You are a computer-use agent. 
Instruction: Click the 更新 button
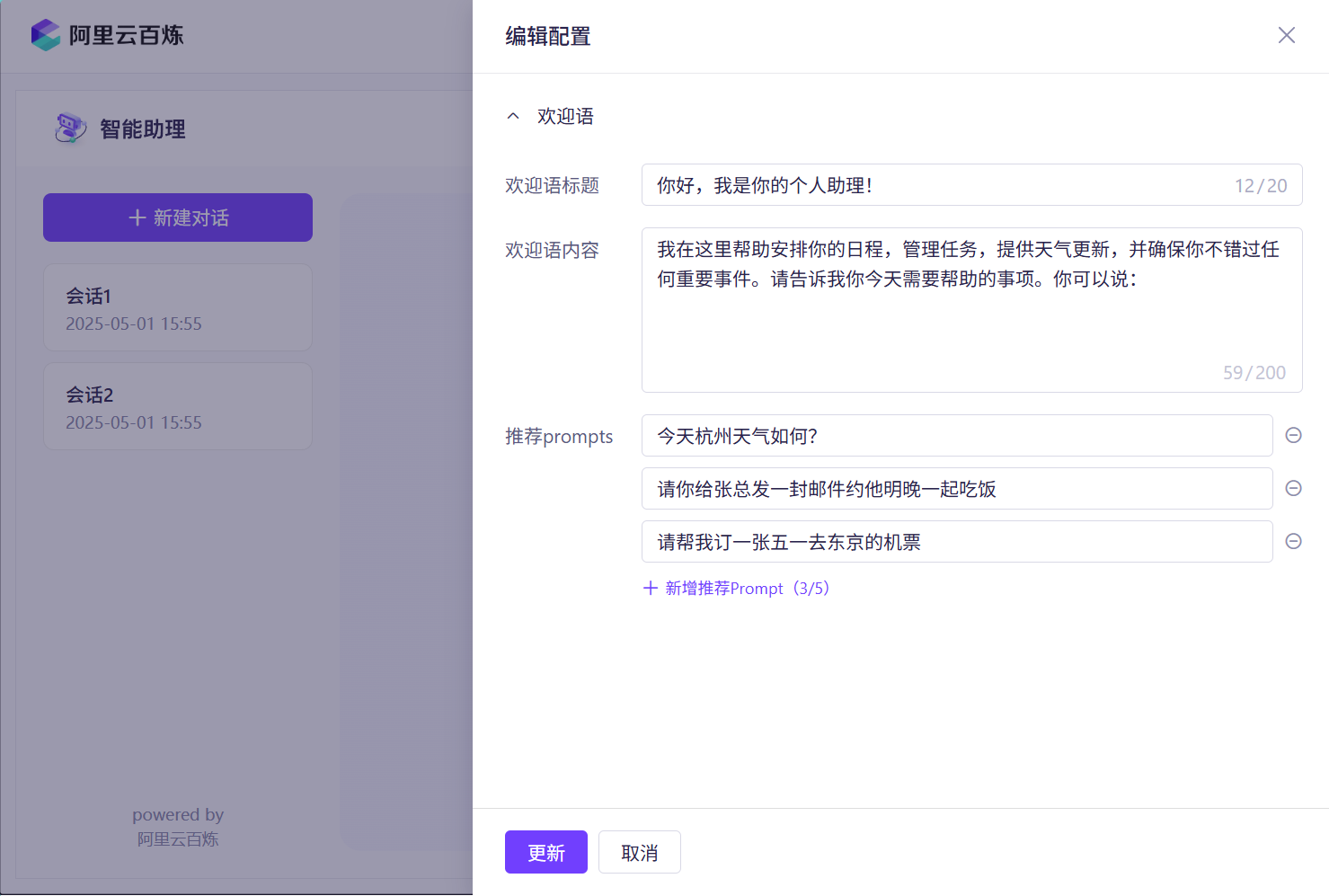546,852
